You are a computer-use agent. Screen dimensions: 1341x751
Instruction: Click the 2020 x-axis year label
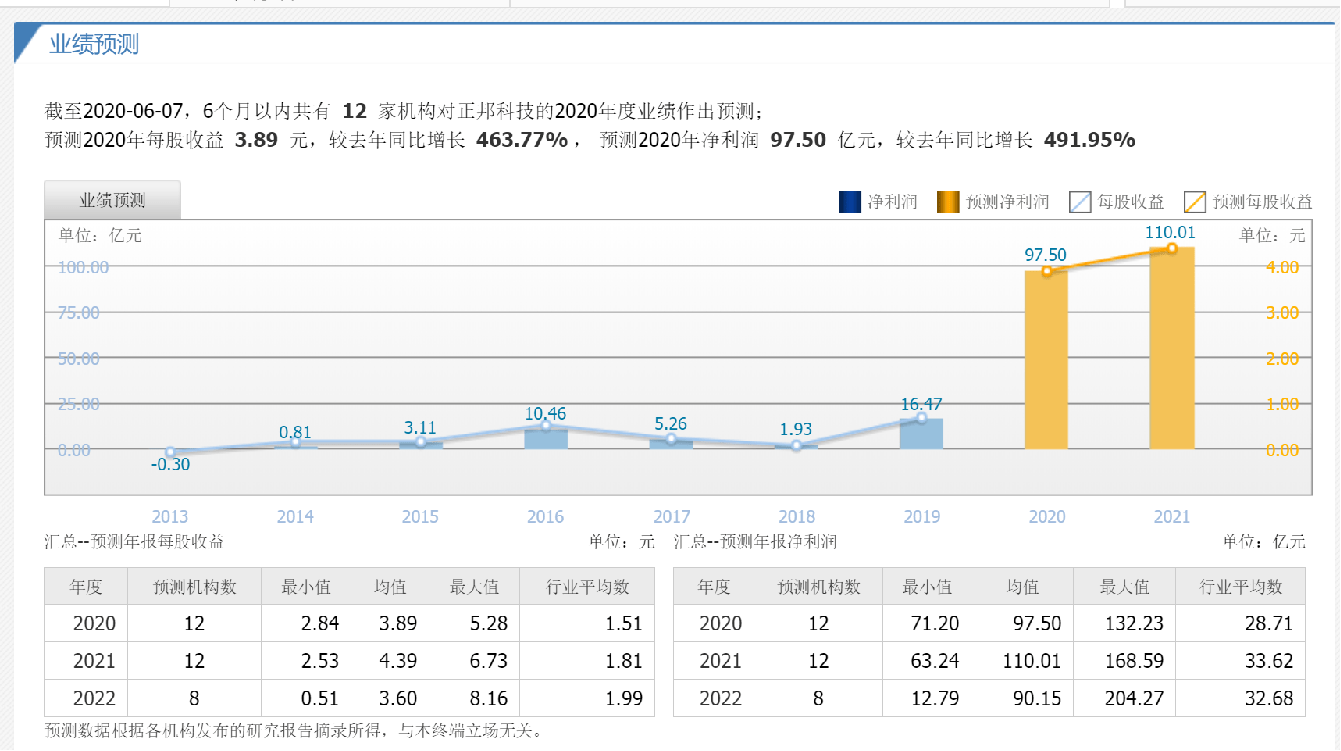pos(1047,517)
